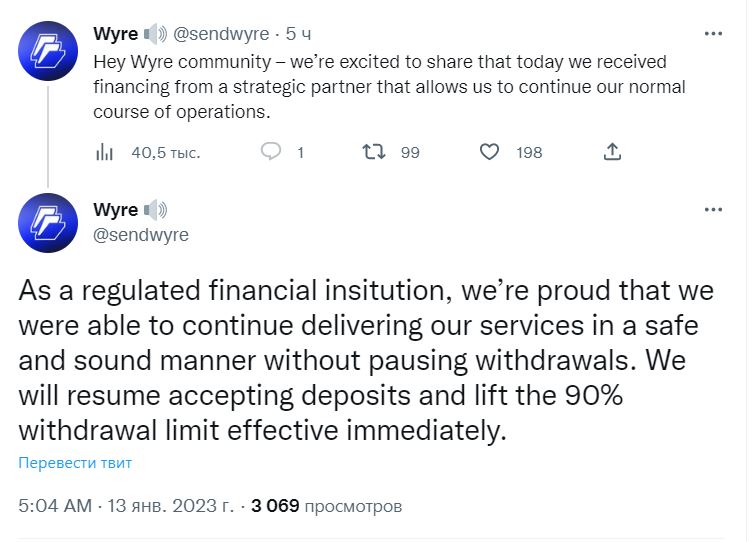Click the Wyre avatar on second tweet
The width and height of the screenshot is (753, 542).
click(x=48, y=222)
